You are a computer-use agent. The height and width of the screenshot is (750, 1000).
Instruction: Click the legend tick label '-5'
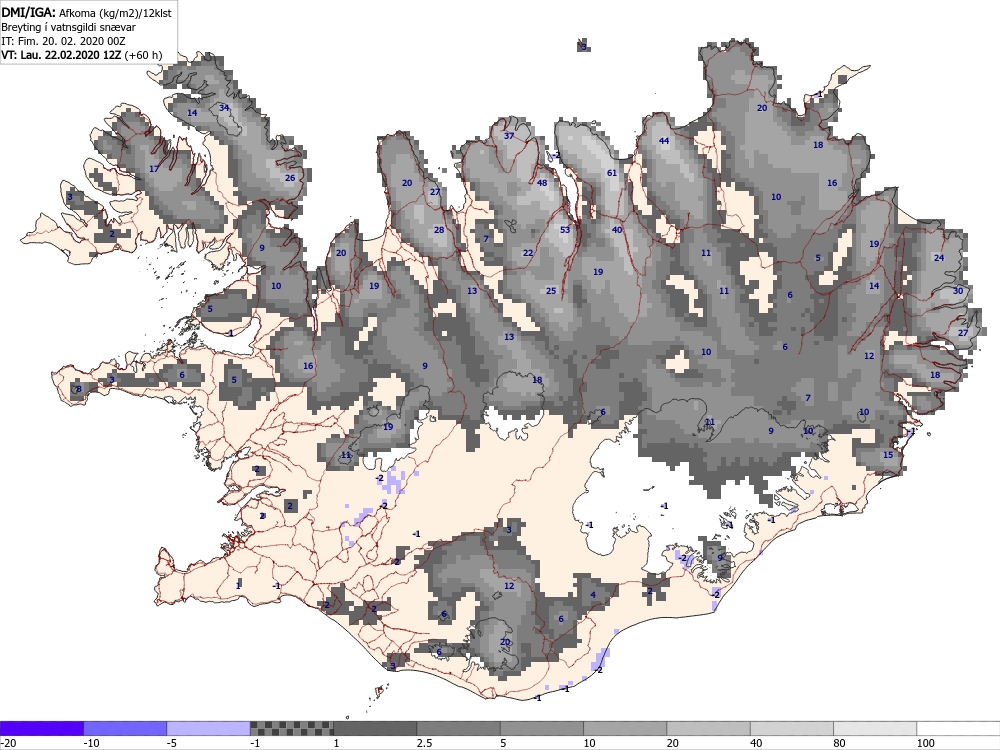point(173,744)
